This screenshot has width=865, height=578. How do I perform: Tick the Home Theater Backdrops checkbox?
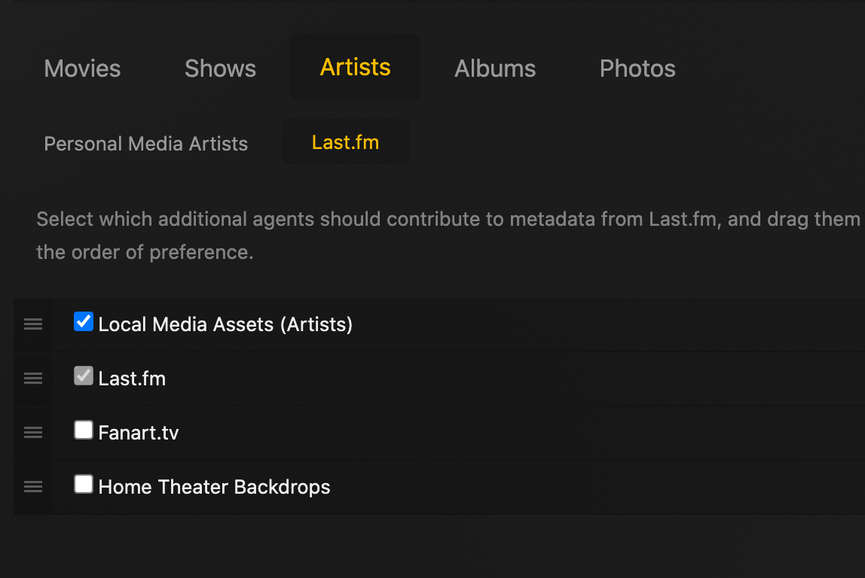pos(84,485)
